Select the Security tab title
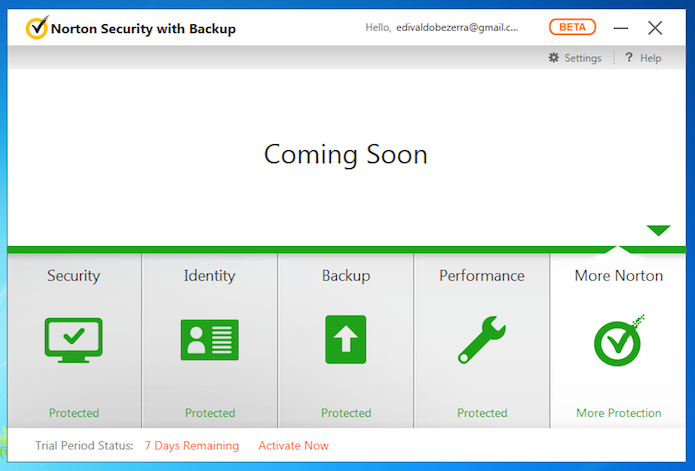The height and width of the screenshot is (471, 695). [x=74, y=276]
